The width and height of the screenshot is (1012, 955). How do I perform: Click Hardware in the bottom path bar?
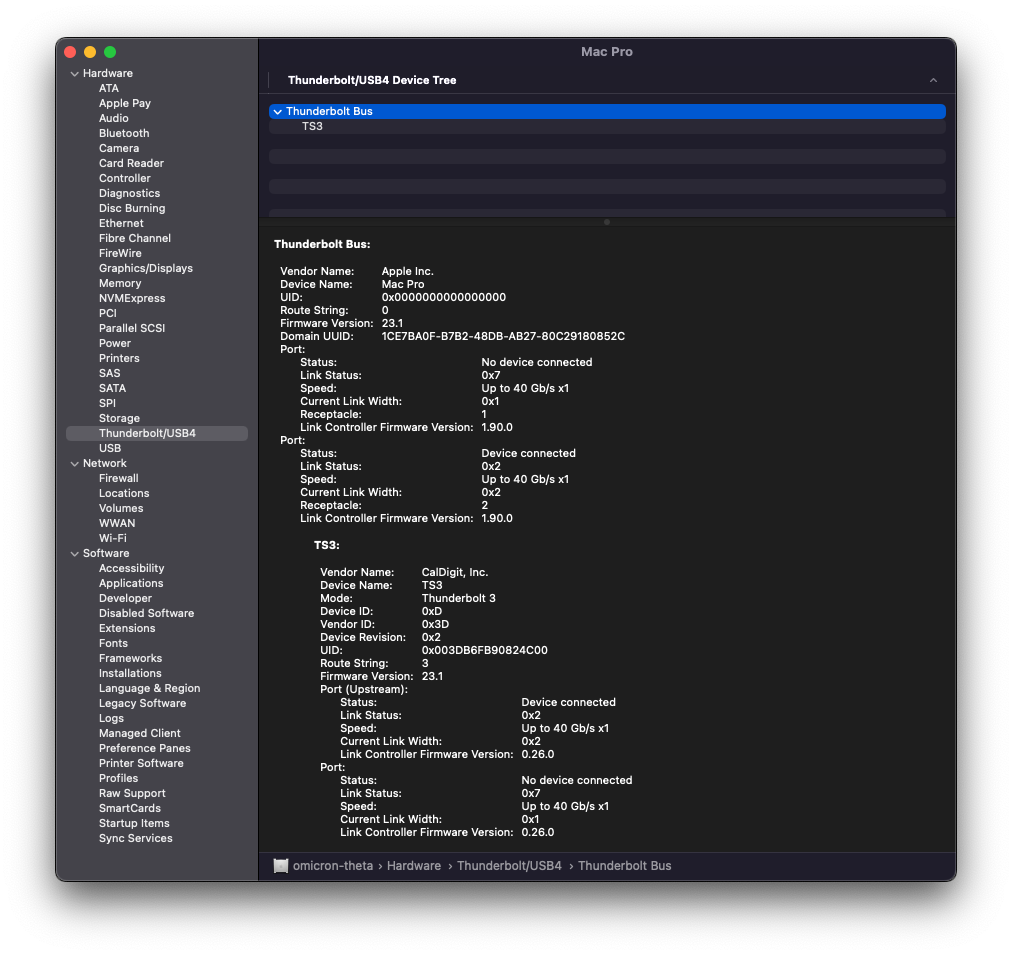click(x=414, y=866)
